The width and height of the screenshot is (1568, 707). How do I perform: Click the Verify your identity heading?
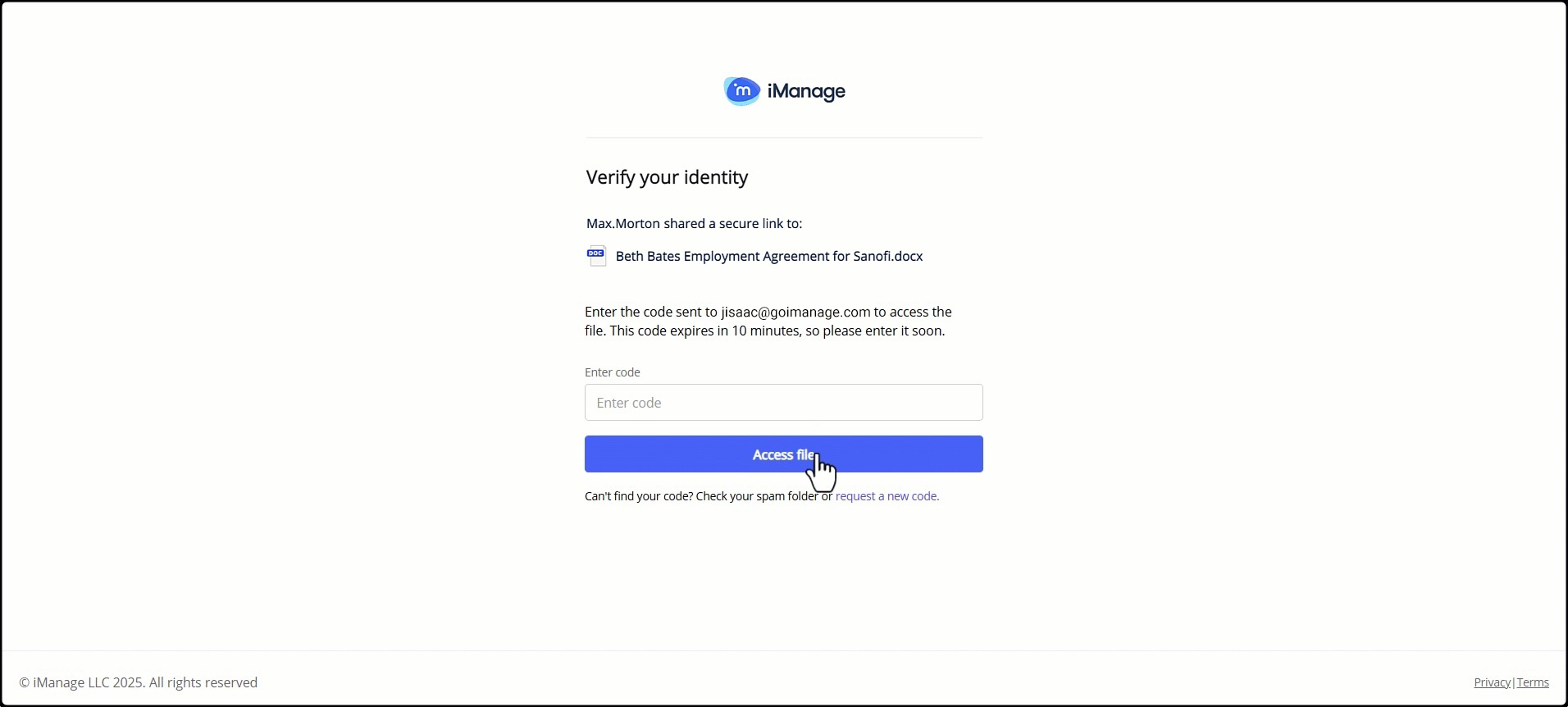(667, 178)
